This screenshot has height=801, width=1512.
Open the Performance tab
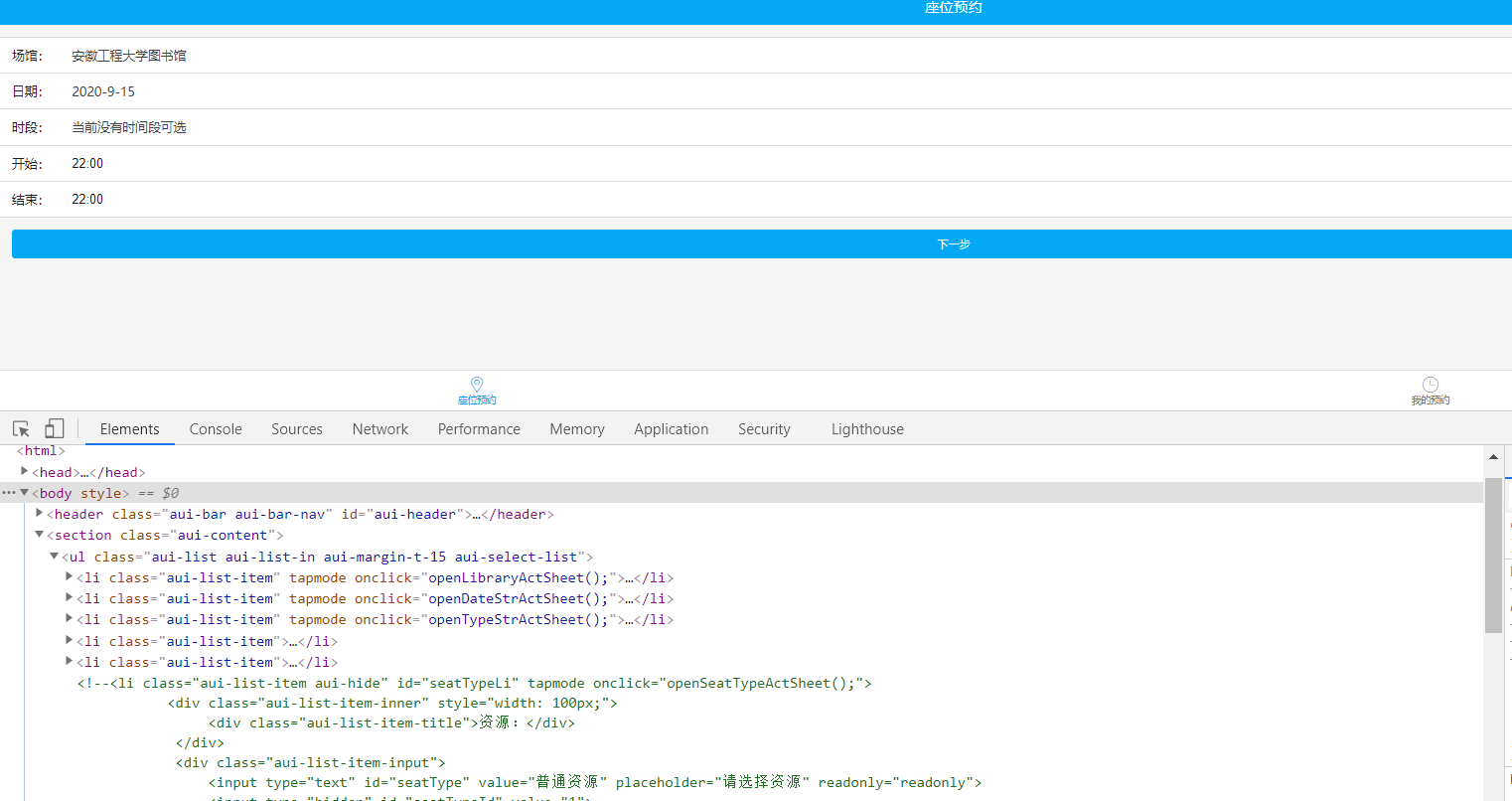click(x=479, y=429)
